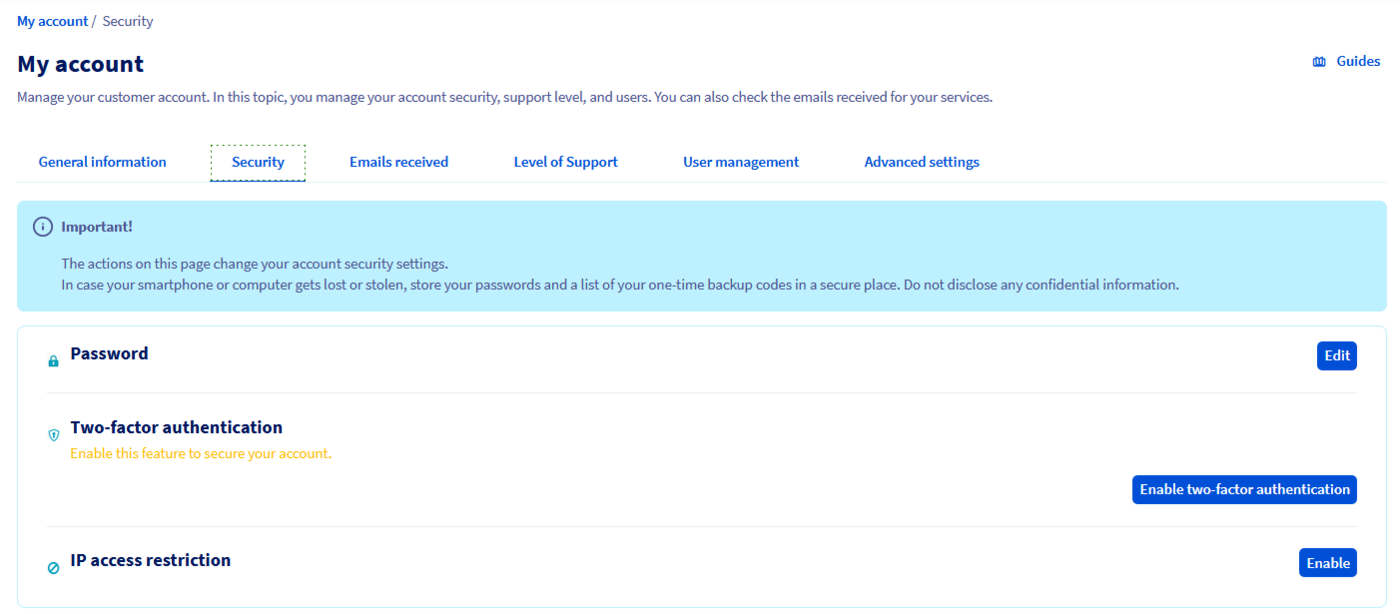Click the padlock icon beside Password
The image size is (1400, 614).
pyautogui.click(x=53, y=360)
